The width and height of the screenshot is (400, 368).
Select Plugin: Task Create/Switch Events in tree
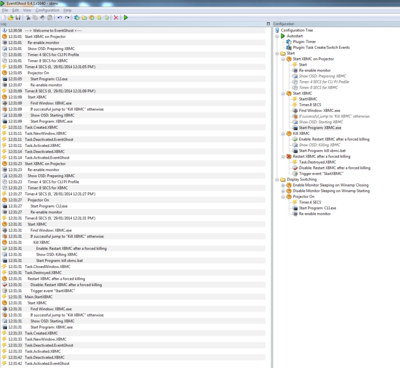(x=321, y=47)
